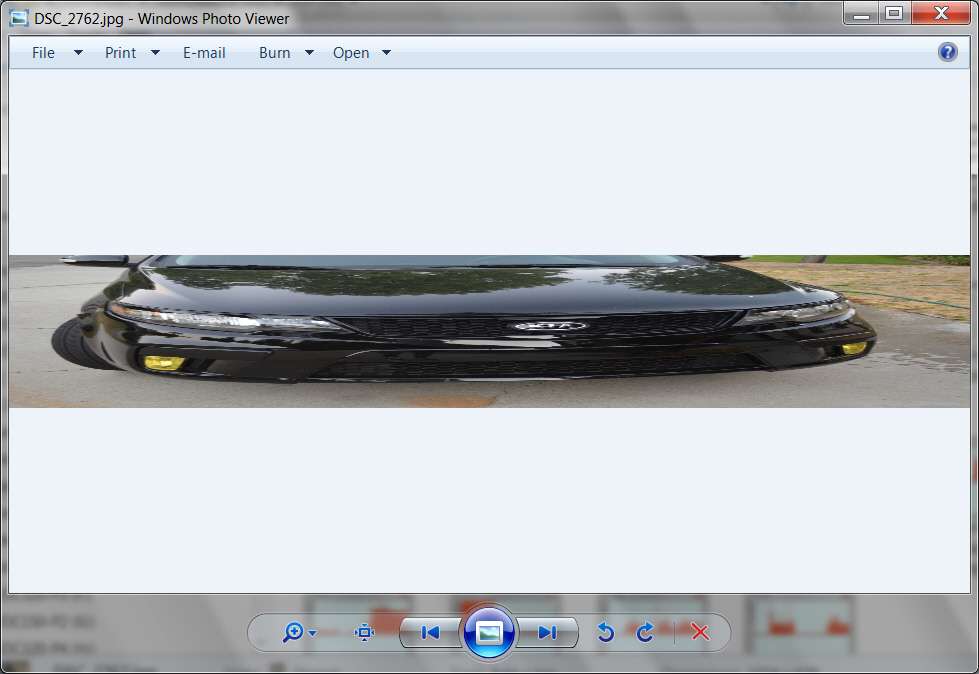Click the displayed car photo
The image size is (979, 674).
click(x=490, y=331)
